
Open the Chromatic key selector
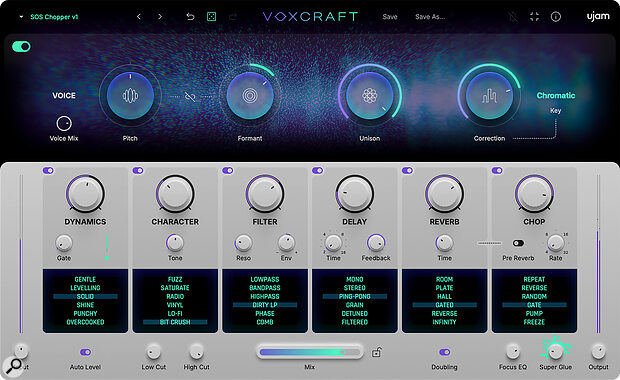[x=556, y=95]
